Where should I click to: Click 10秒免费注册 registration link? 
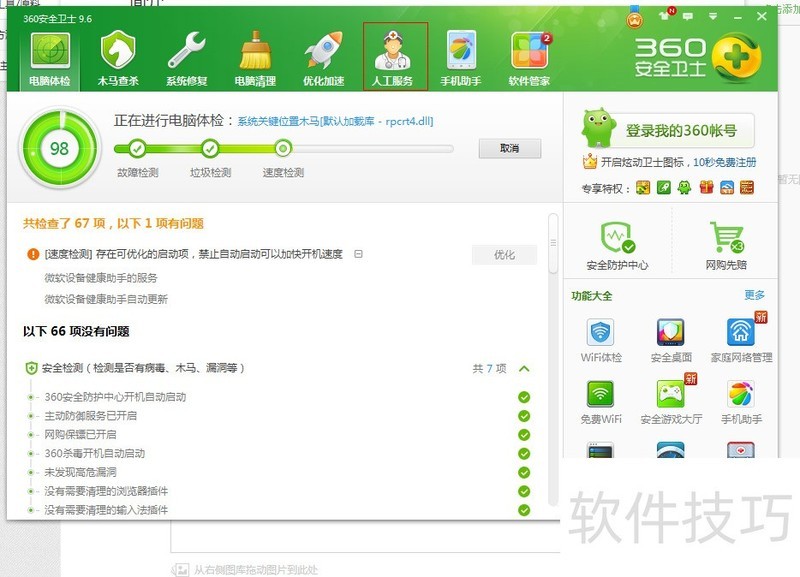(724, 162)
